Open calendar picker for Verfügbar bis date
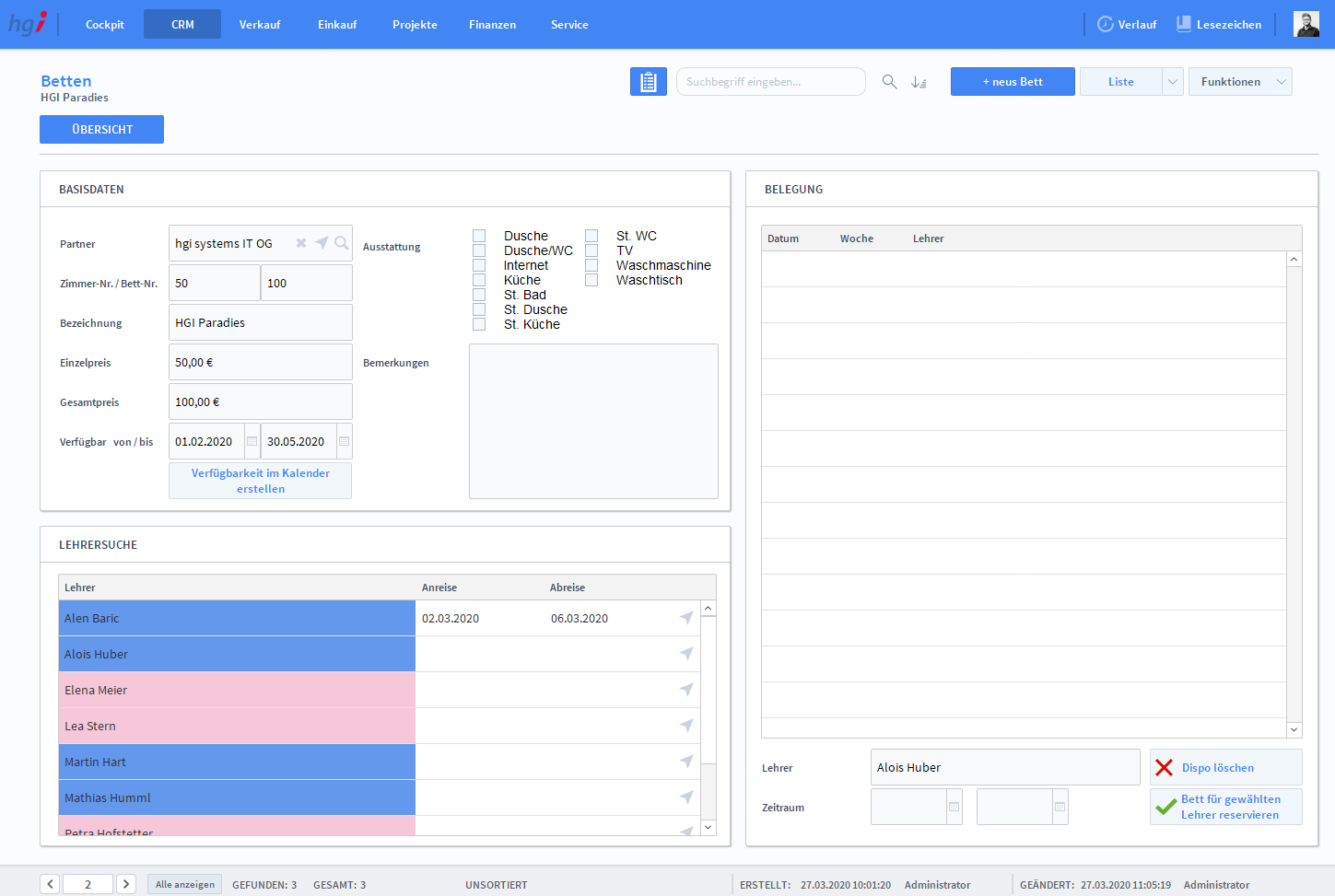 point(344,442)
